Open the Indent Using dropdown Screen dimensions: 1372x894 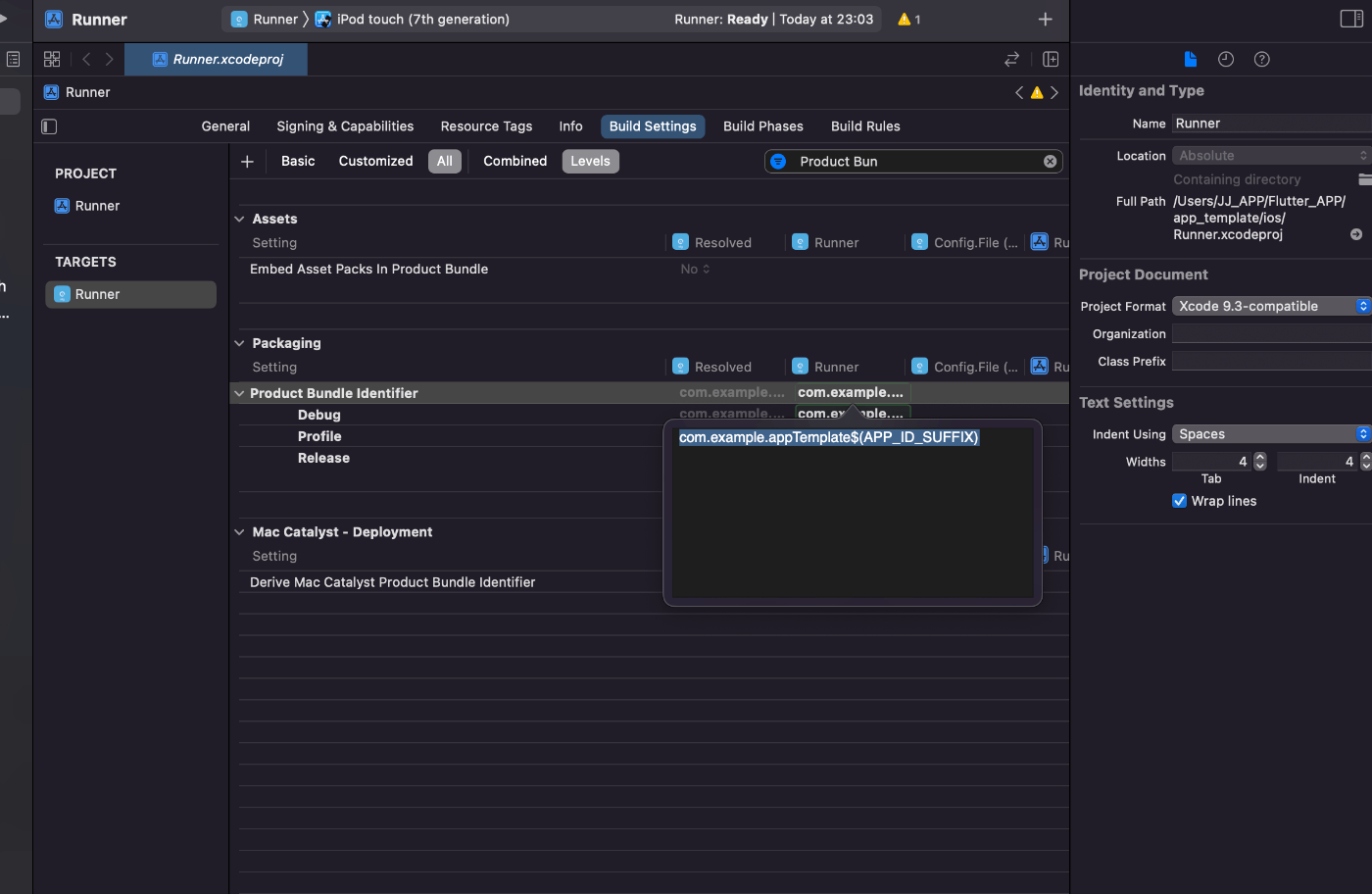[x=1272, y=434]
